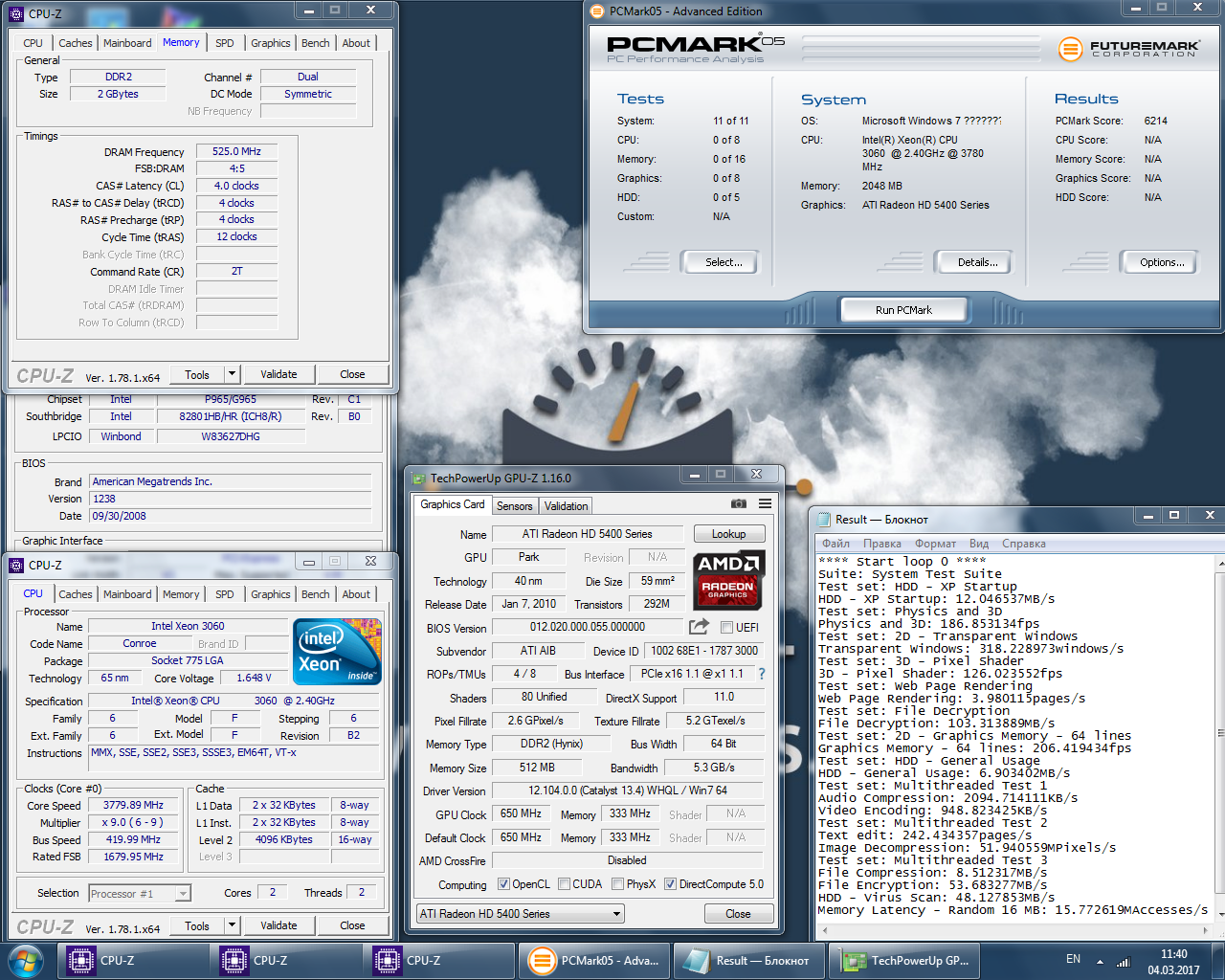Toggle the OpenCL checkbox
This screenshot has height=980, width=1225.
504,884
